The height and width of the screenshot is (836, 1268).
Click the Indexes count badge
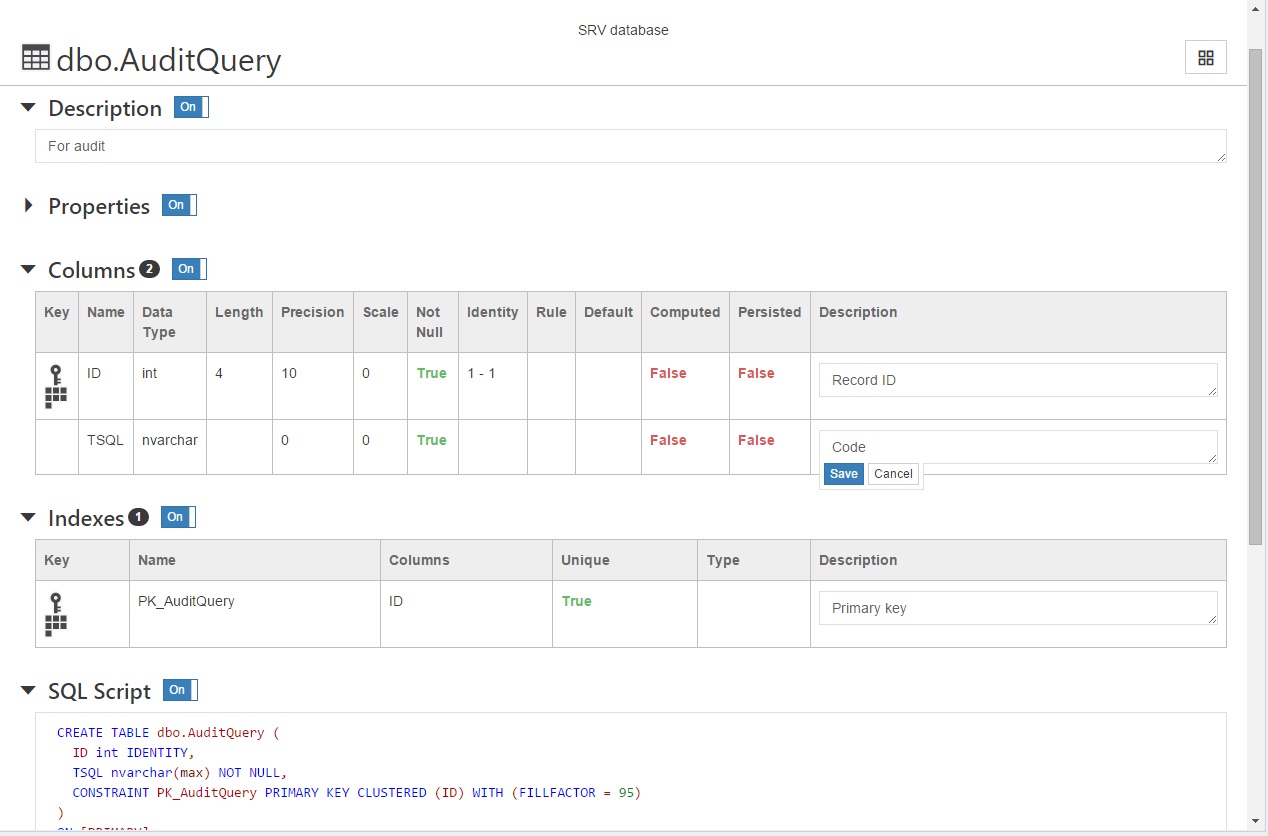[138, 517]
